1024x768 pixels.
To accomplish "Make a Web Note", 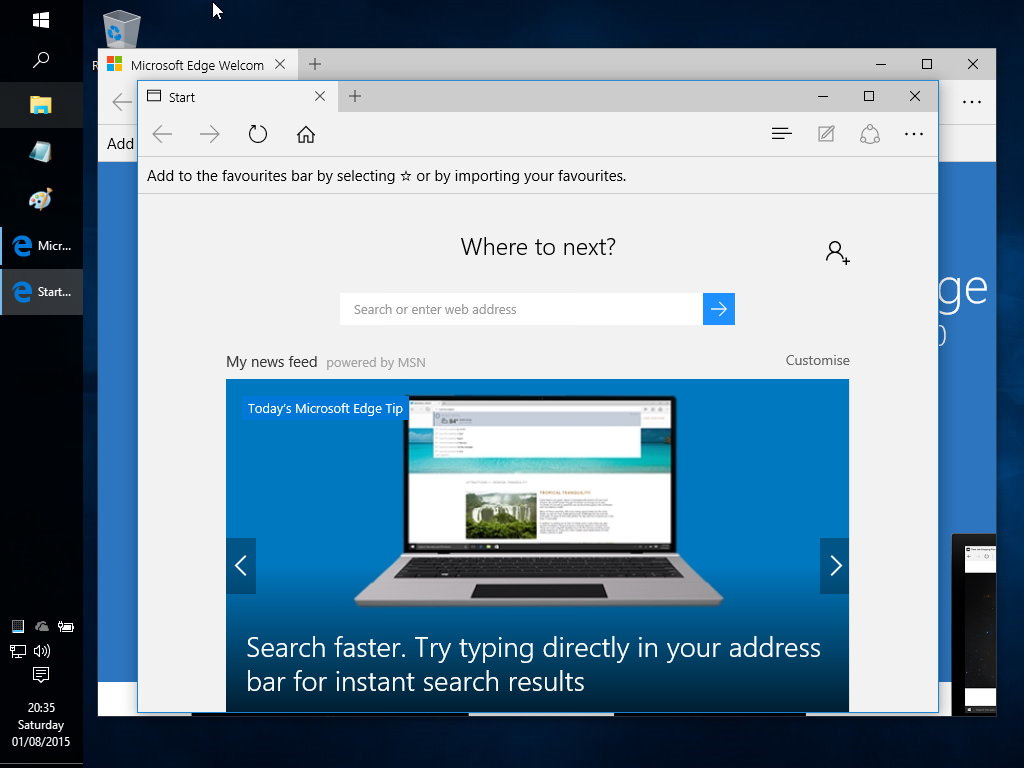I will click(x=826, y=134).
